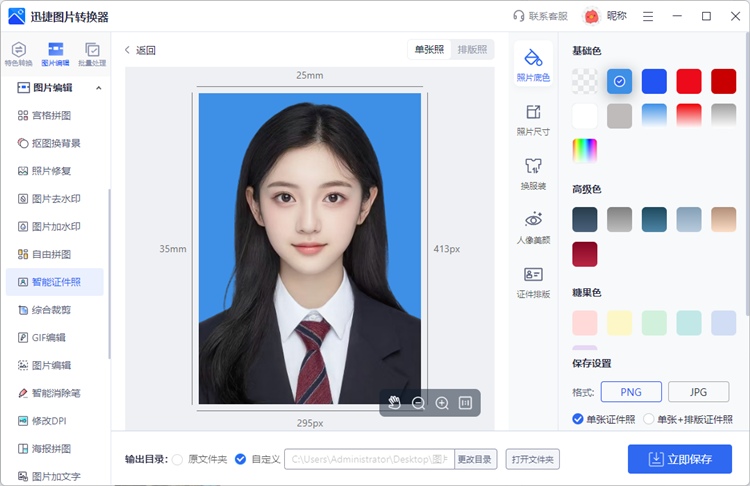Choose the red base color swatch

click(689, 81)
